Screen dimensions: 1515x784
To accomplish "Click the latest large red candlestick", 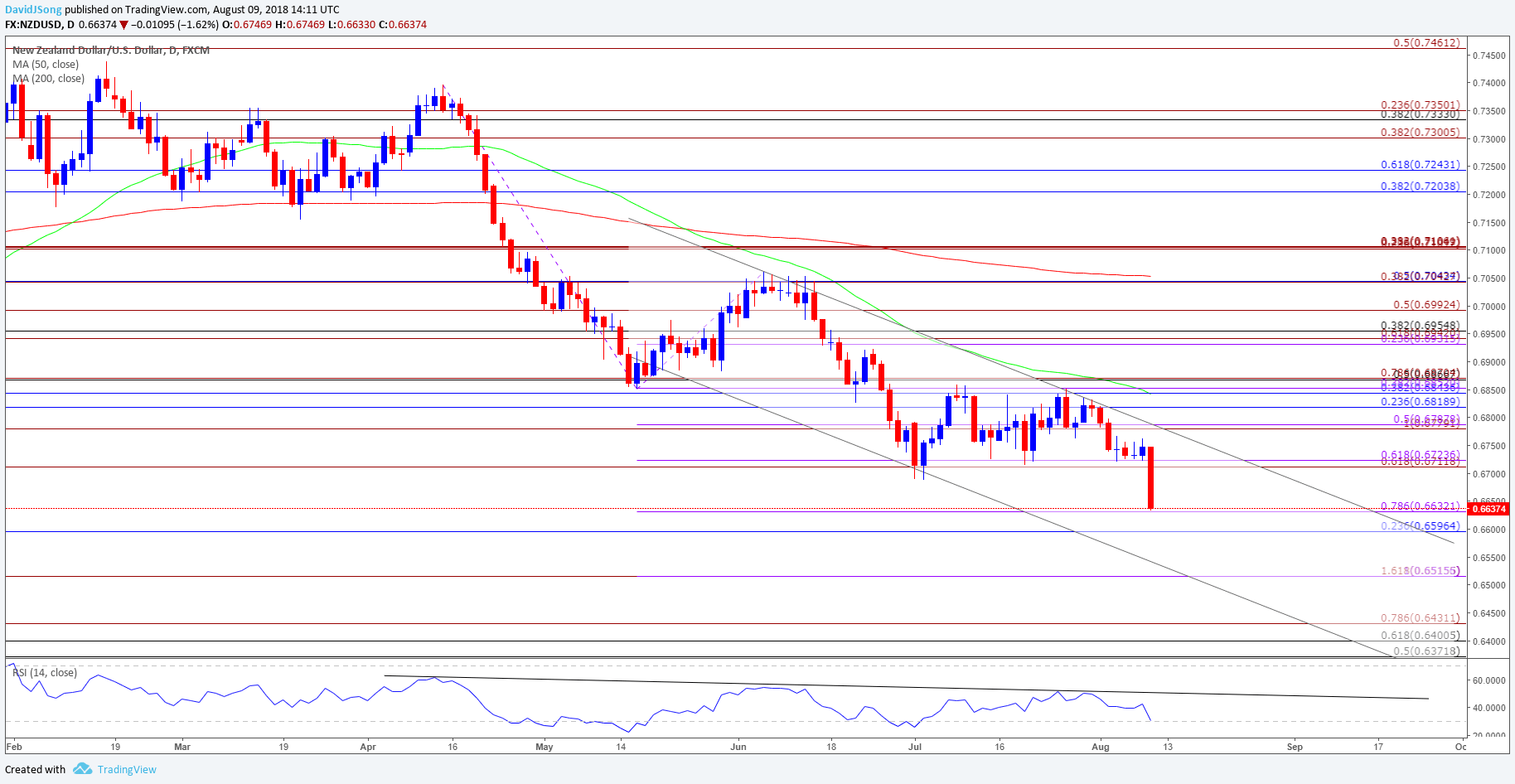I will tap(1151, 477).
